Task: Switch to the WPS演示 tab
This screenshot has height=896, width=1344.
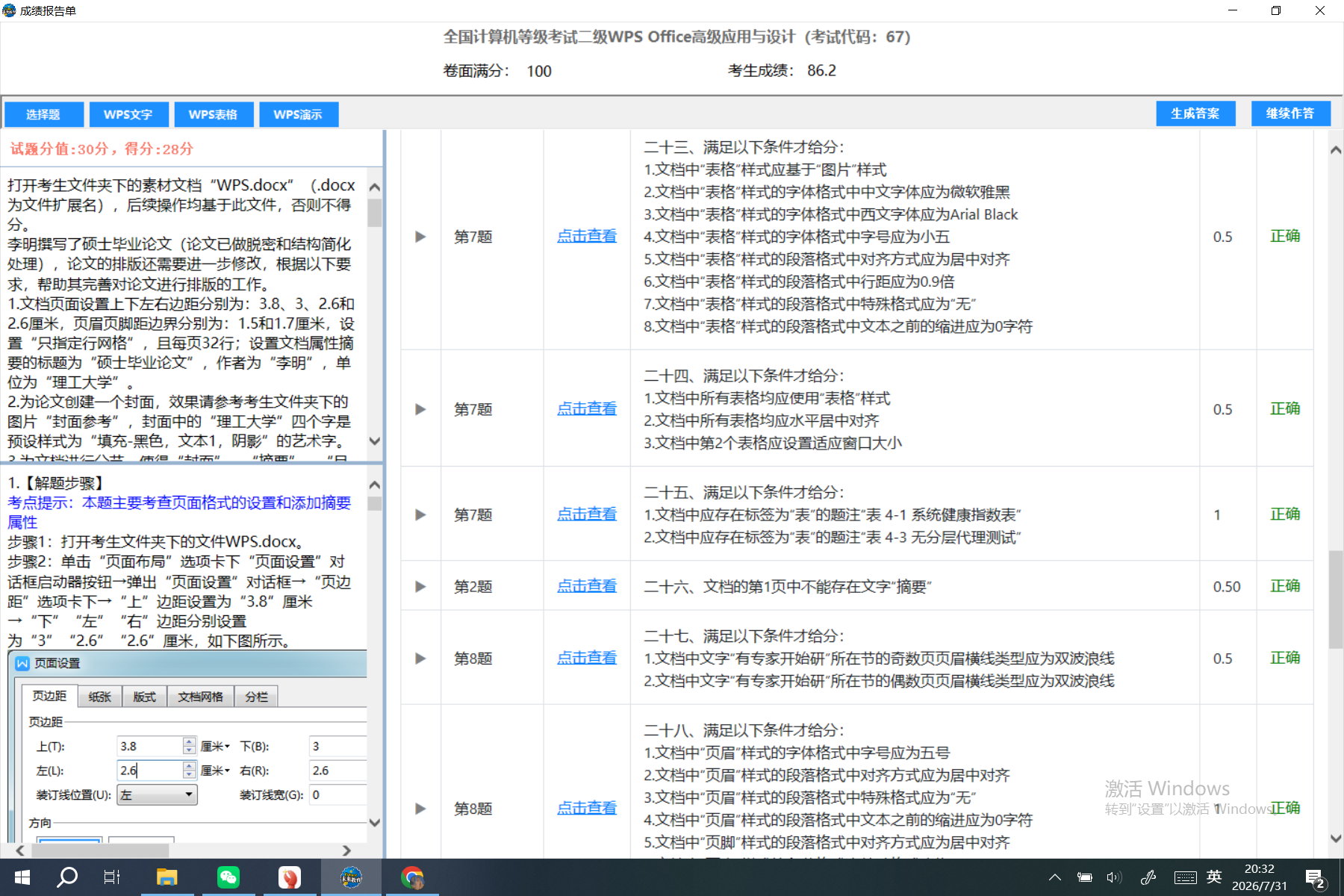Action: 299,114
